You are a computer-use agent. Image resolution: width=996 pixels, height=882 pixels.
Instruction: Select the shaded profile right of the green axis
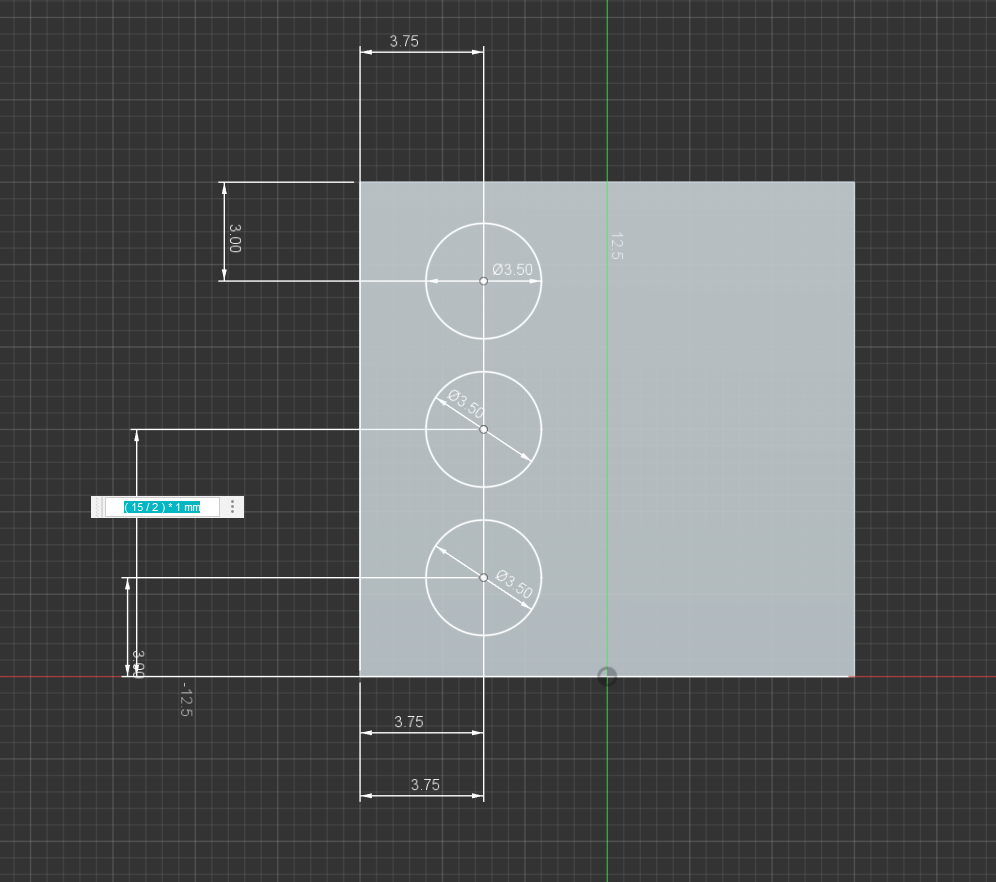(x=730, y=430)
